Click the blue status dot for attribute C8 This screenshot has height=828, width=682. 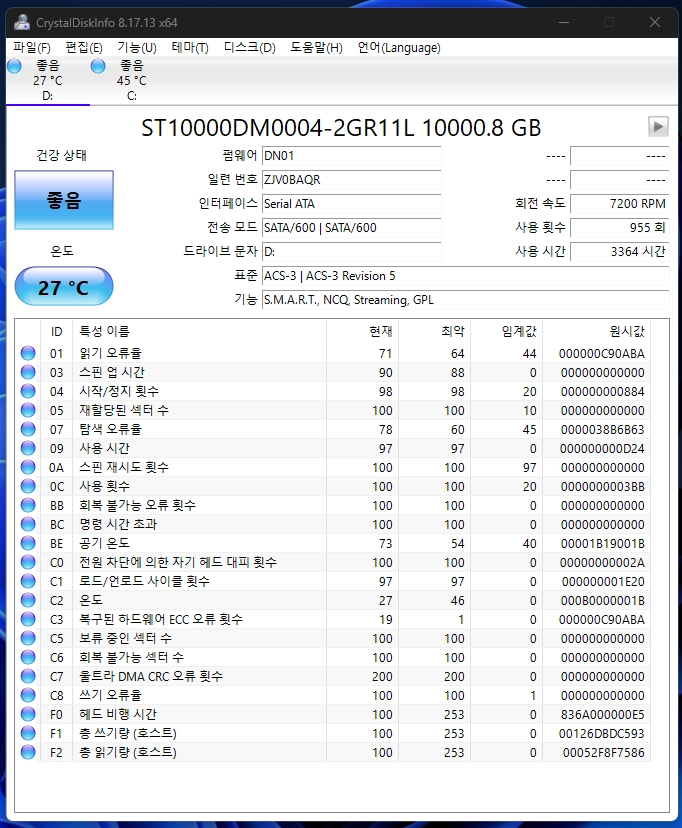pos(28,695)
